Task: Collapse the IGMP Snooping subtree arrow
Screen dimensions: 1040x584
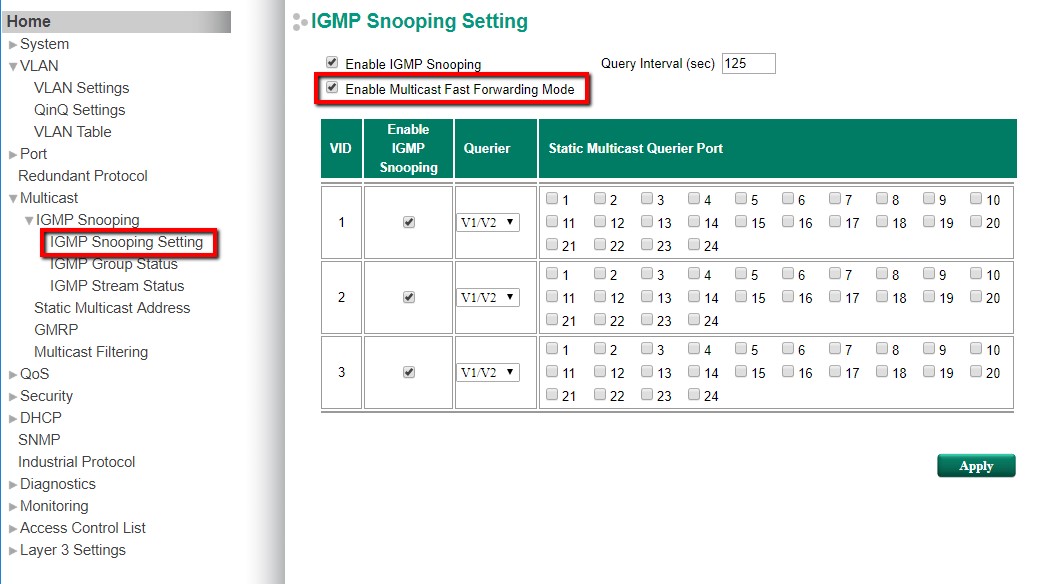Action: tap(29, 220)
